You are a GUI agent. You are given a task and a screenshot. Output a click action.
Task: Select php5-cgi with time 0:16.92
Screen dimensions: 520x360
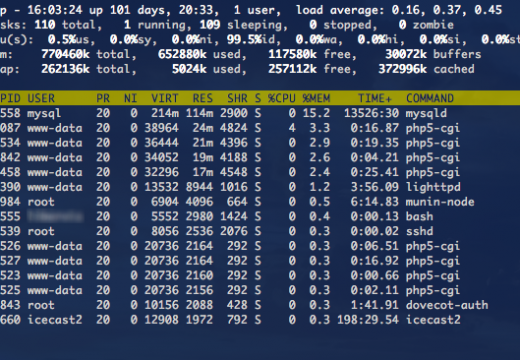click(433, 261)
